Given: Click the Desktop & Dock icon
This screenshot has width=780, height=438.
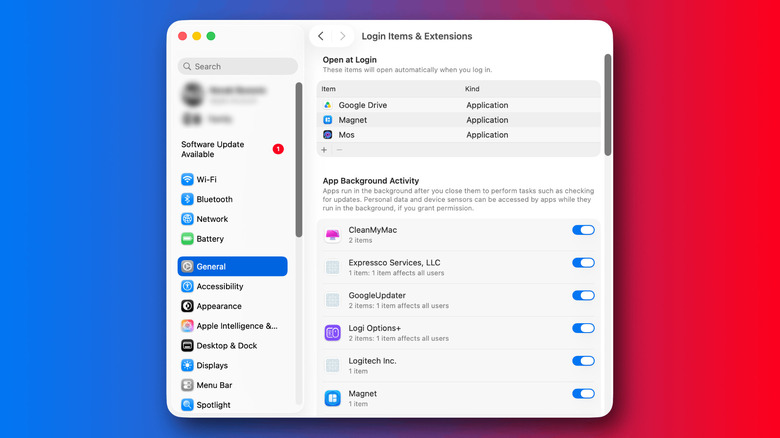Looking at the screenshot, I should 187,345.
